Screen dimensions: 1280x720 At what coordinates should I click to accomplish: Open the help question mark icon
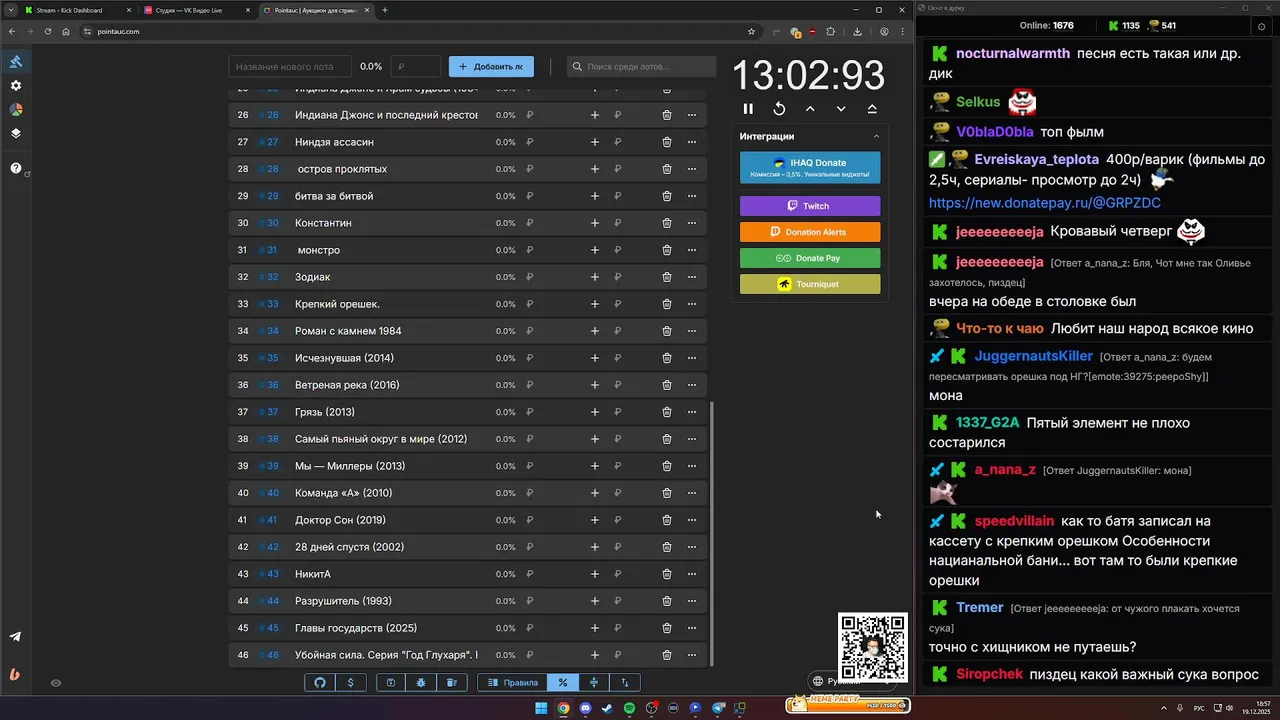pyautogui.click(x=16, y=168)
